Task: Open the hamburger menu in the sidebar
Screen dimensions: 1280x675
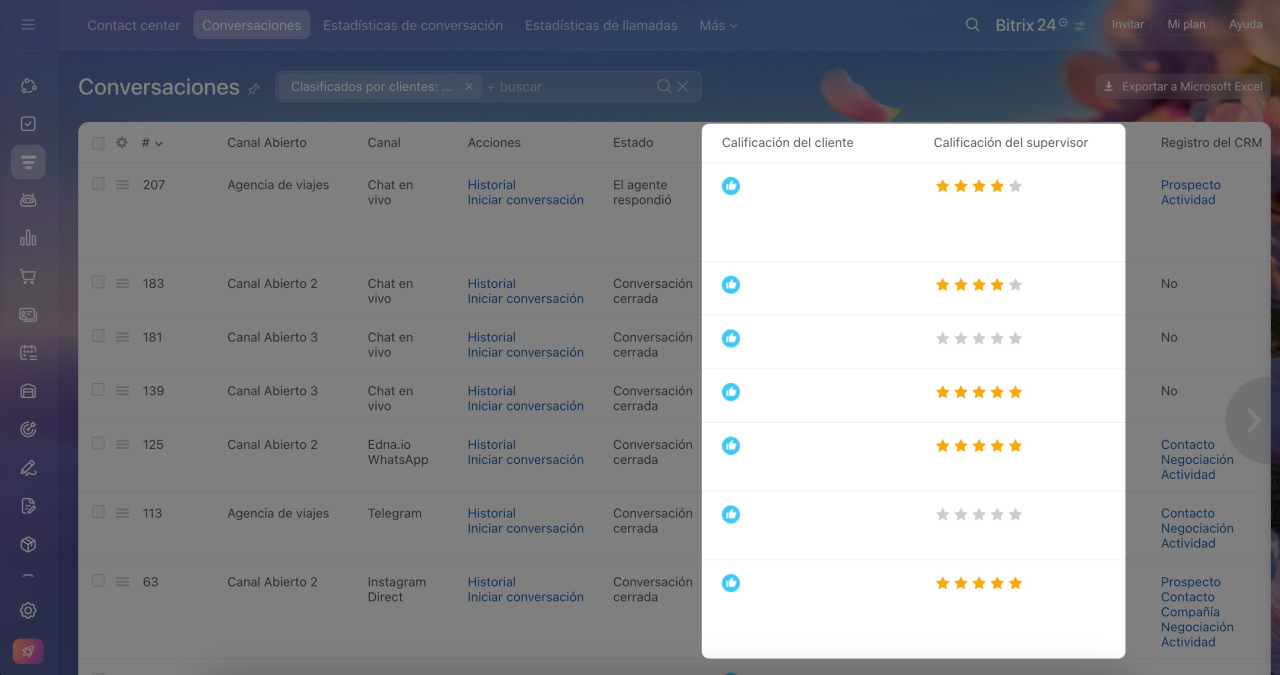Action: pos(28,25)
